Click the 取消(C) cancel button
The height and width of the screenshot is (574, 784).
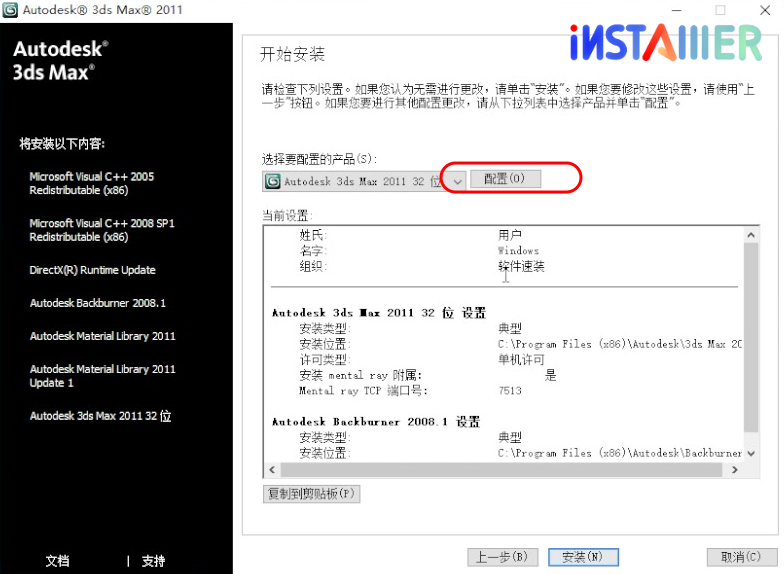(x=742, y=557)
